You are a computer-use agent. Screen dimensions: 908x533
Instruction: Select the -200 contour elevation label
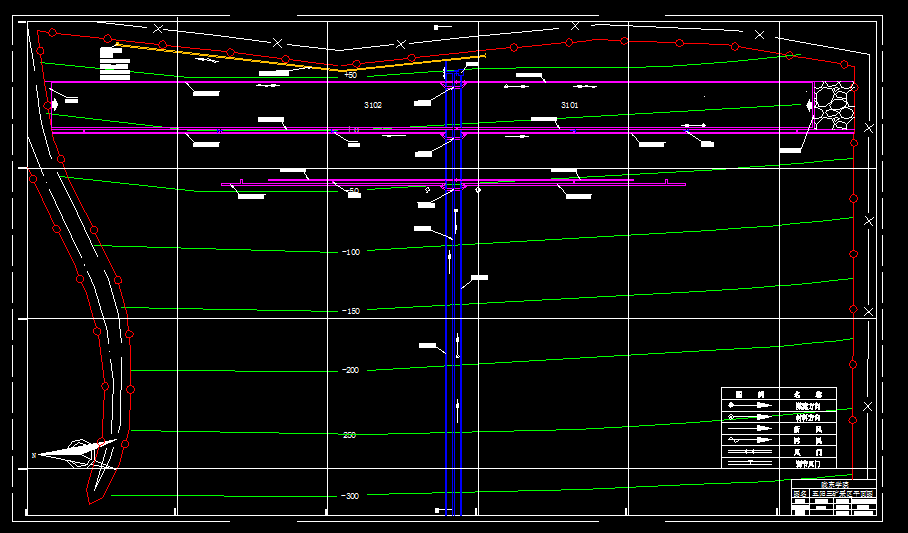coord(350,370)
